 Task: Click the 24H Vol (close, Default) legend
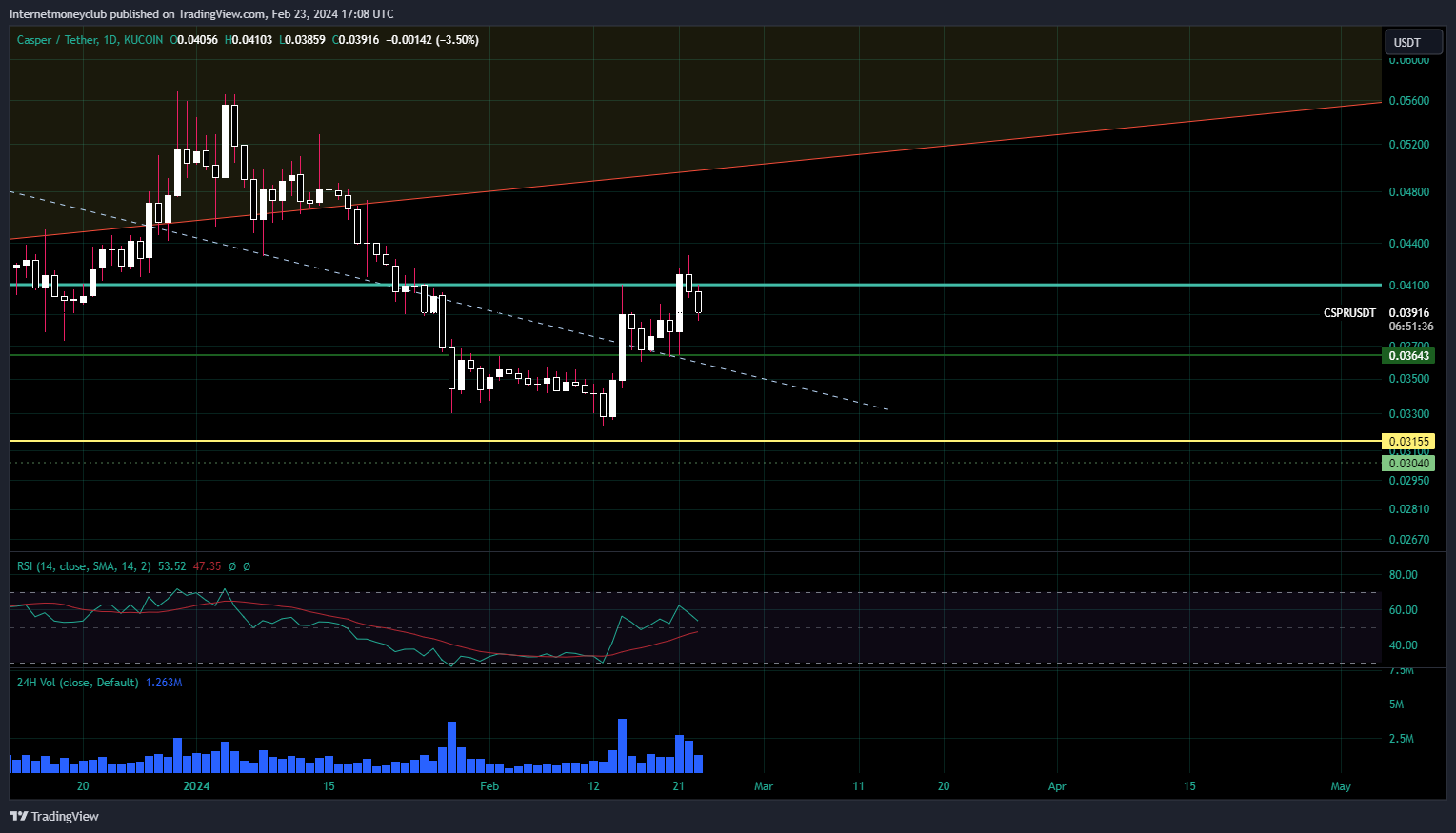(x=78, y=683)
